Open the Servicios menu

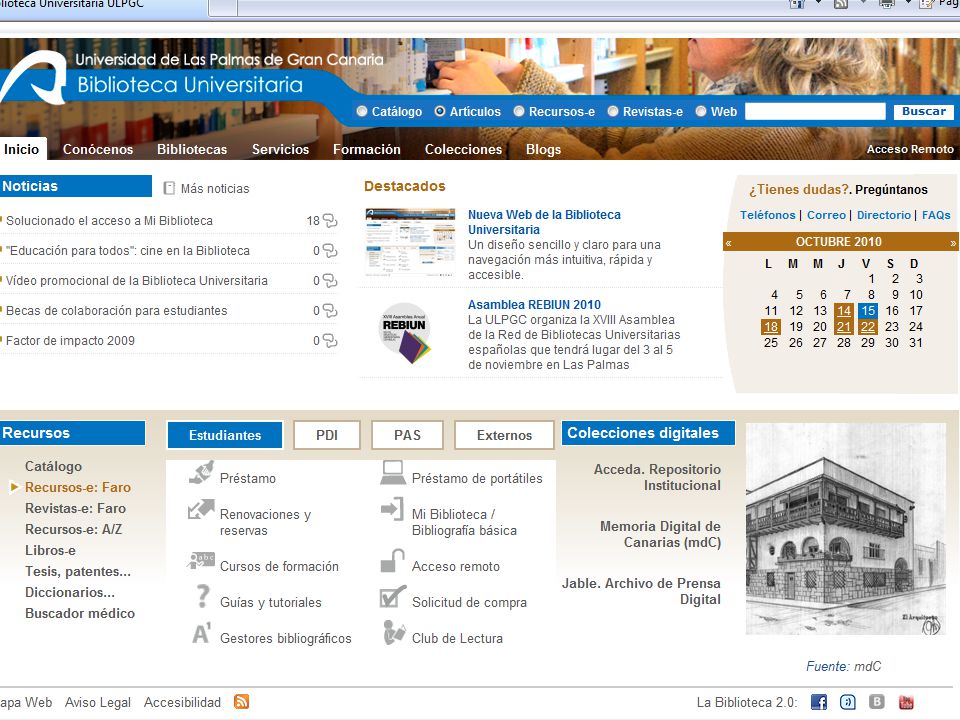click(280, 149)
